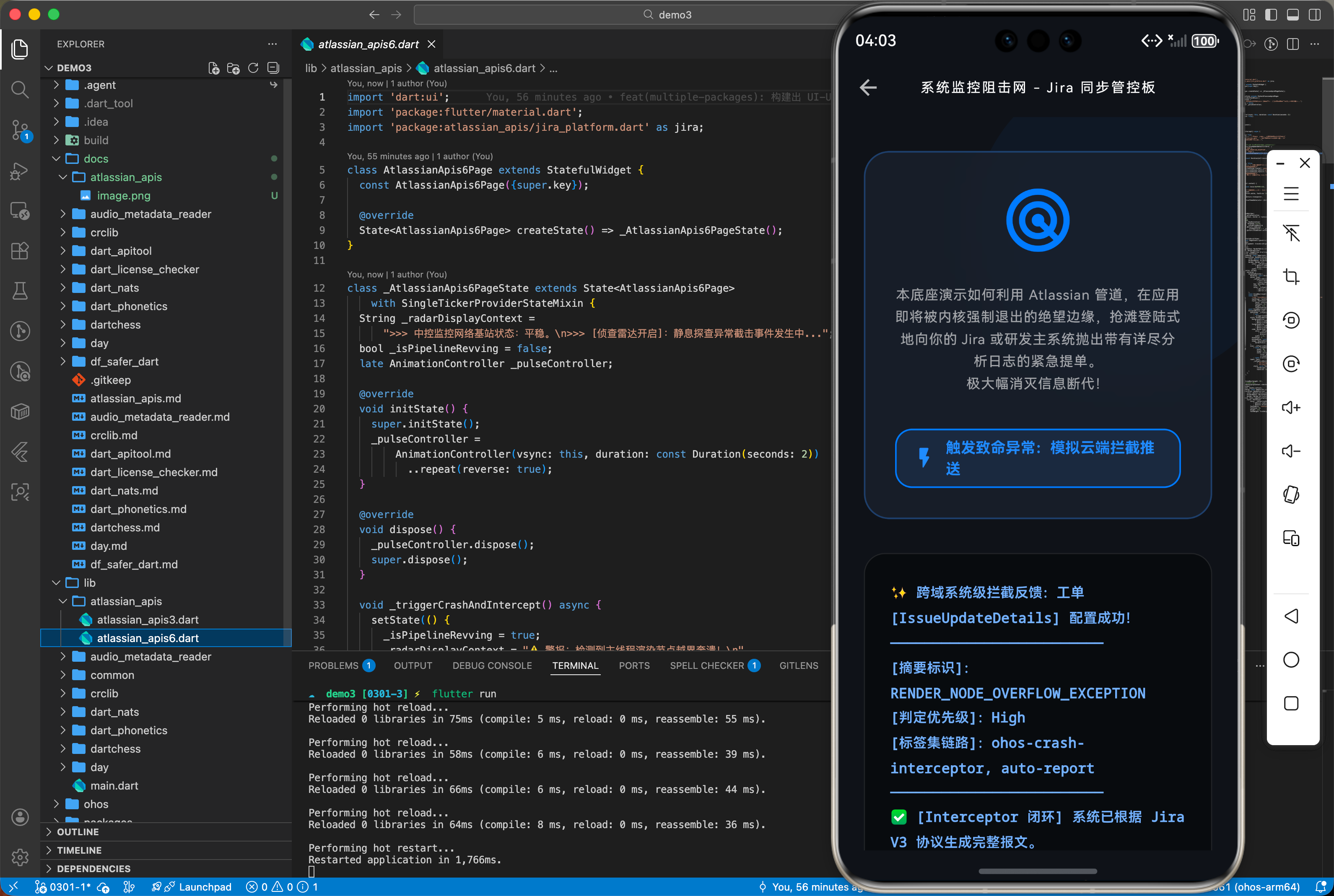Open the Extensions view
Image resolution: width=1334 pixels, height=896 pixels.
point(20,251)
